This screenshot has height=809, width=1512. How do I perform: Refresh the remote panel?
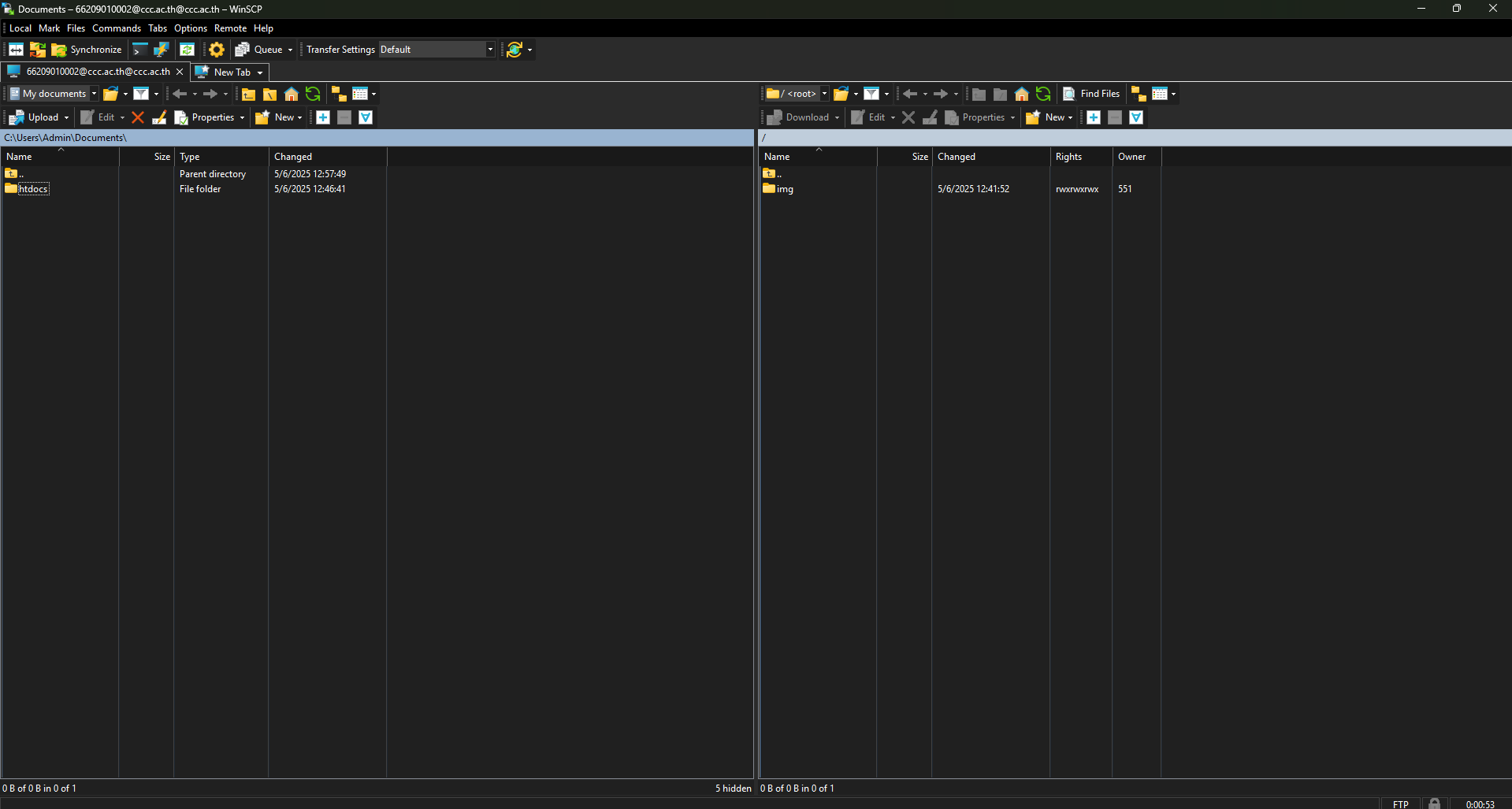click(1043, 95)
